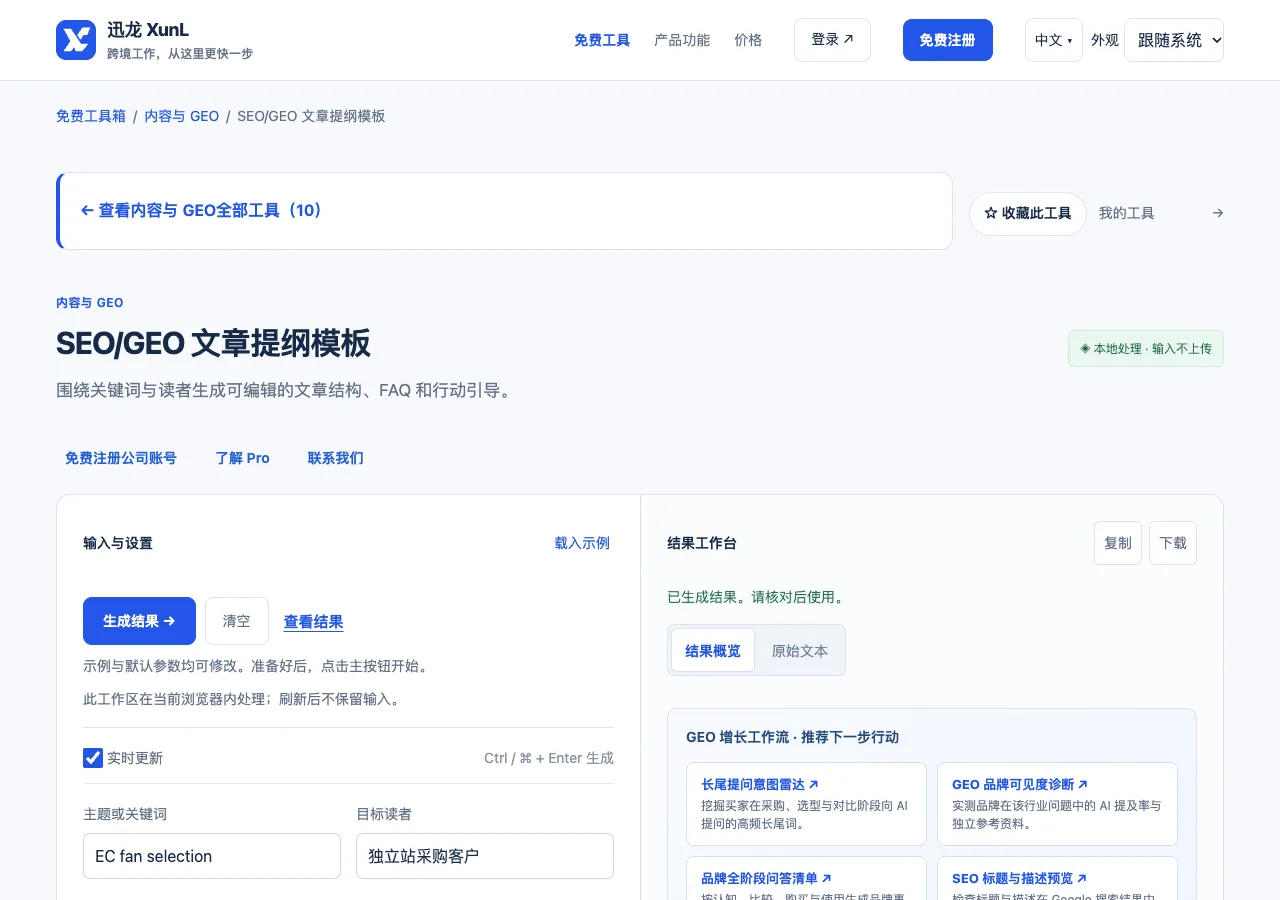Click the 目标读者 input field
The height and width of the screenshot is (900, 1280).
tap(485, 856)
